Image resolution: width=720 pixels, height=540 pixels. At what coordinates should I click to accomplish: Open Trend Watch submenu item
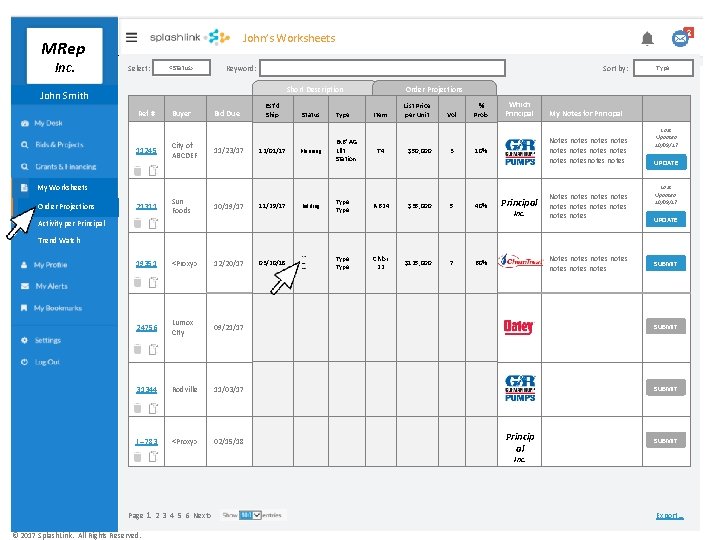pos(59,240)
